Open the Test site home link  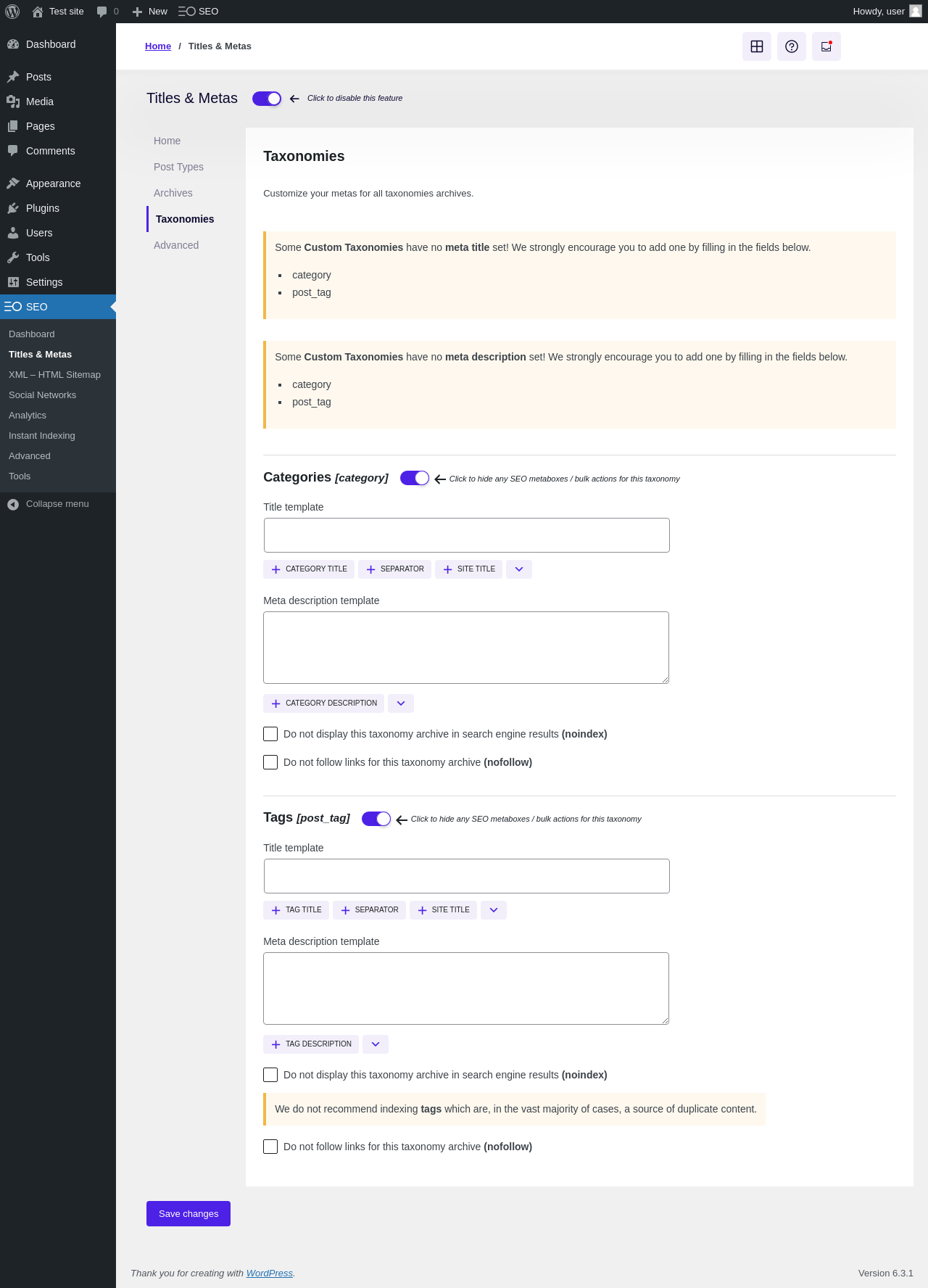click(58, 12)
